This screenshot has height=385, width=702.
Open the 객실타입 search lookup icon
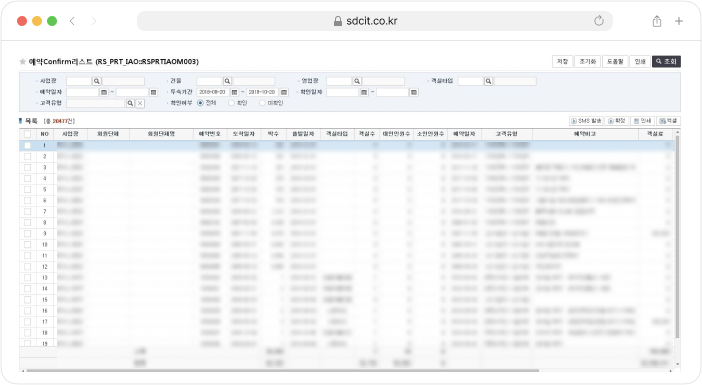click(488, 81)
